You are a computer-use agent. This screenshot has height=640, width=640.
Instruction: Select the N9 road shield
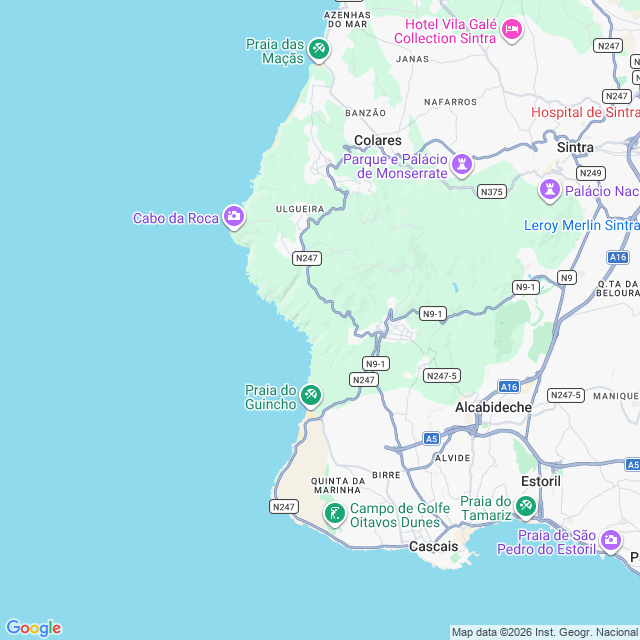tap(567, 278)
